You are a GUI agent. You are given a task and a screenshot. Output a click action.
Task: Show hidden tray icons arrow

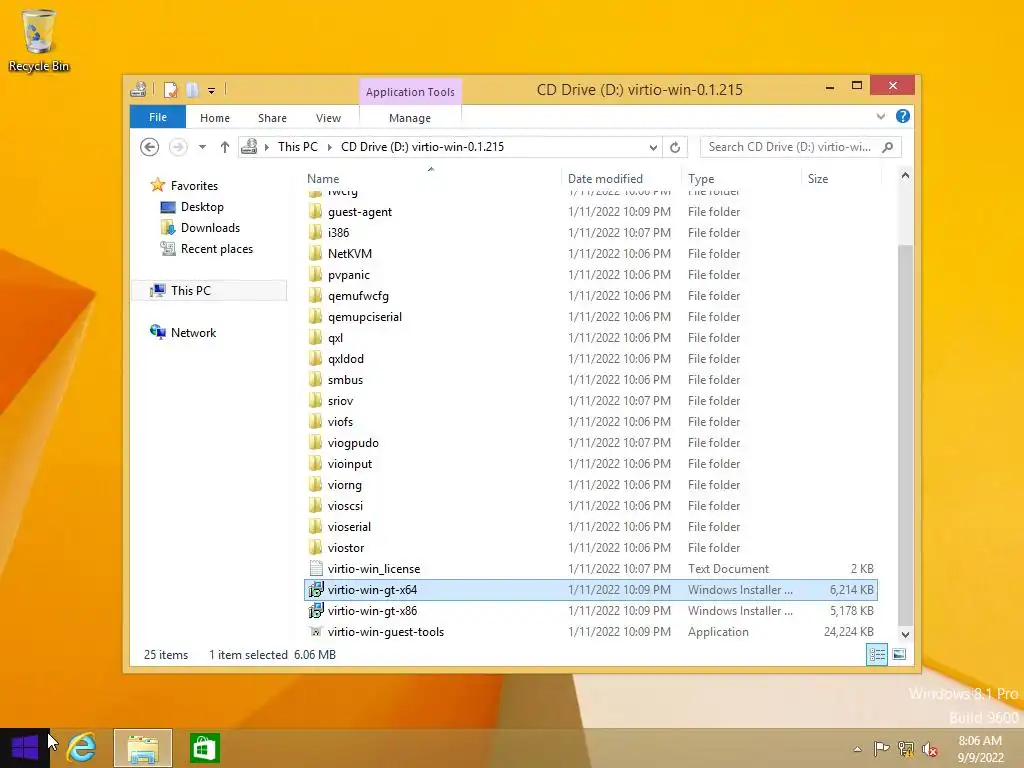[857, 749]
